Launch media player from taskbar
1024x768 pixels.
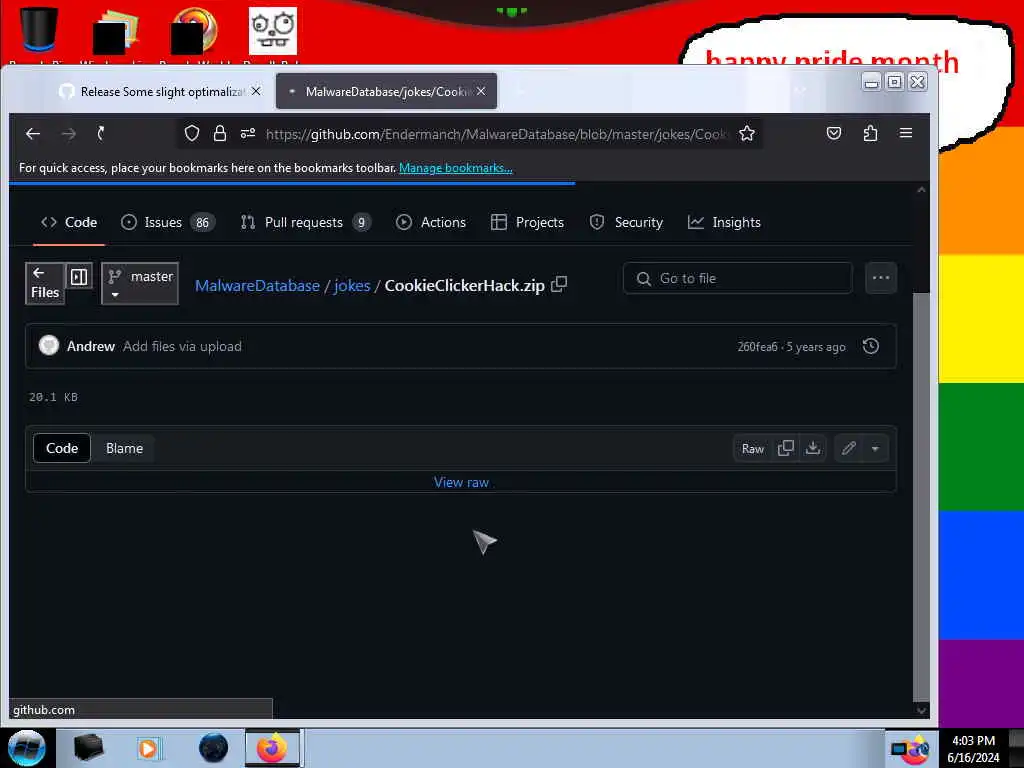pyautogui.click(x=148, y=748)
